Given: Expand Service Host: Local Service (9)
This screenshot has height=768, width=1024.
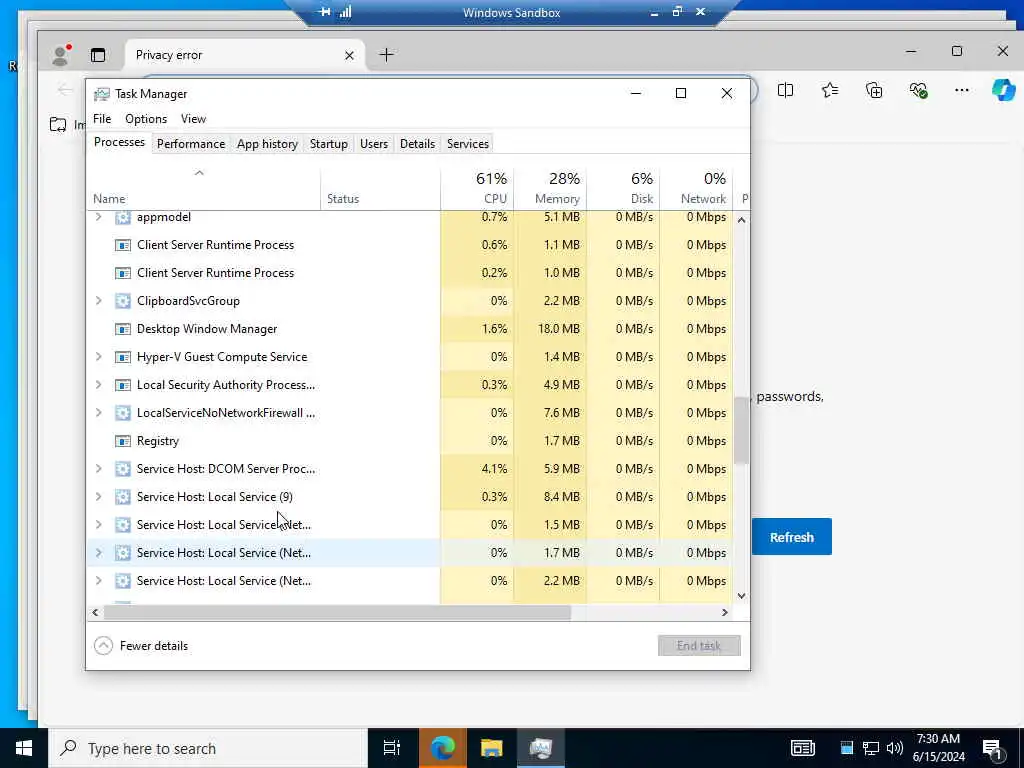Looking at the screenshot, I should (99, 496).
